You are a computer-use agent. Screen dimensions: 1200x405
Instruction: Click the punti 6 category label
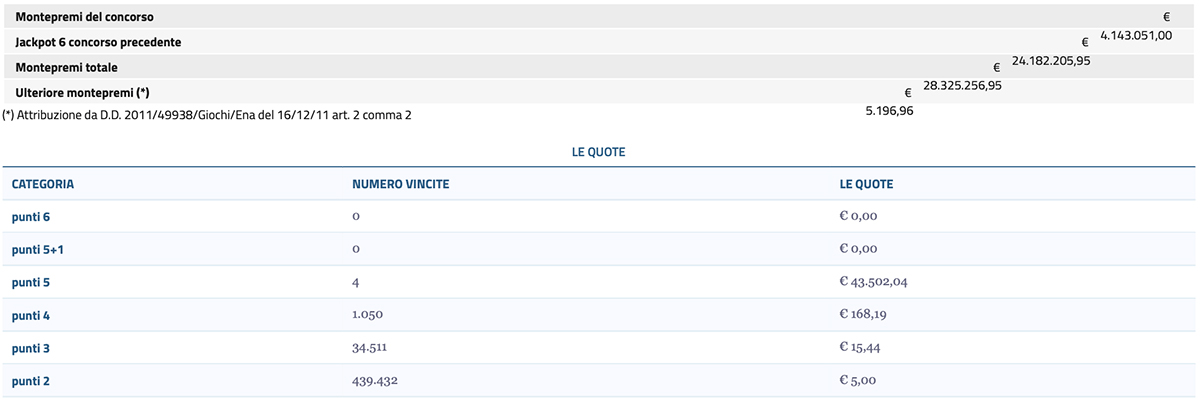point(31,216)
